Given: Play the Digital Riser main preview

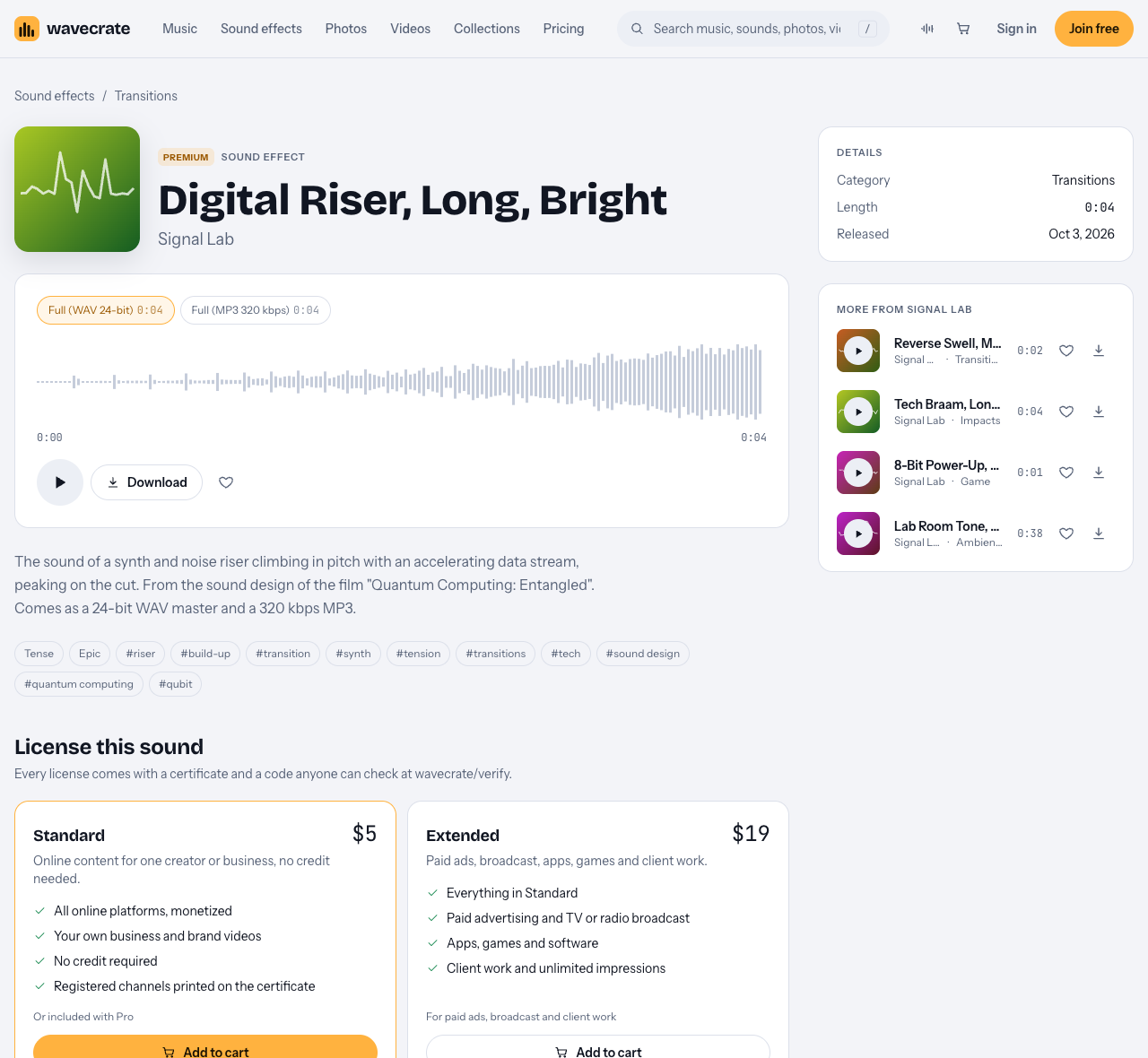Looking at the screenshot, I should coord(60,482).
